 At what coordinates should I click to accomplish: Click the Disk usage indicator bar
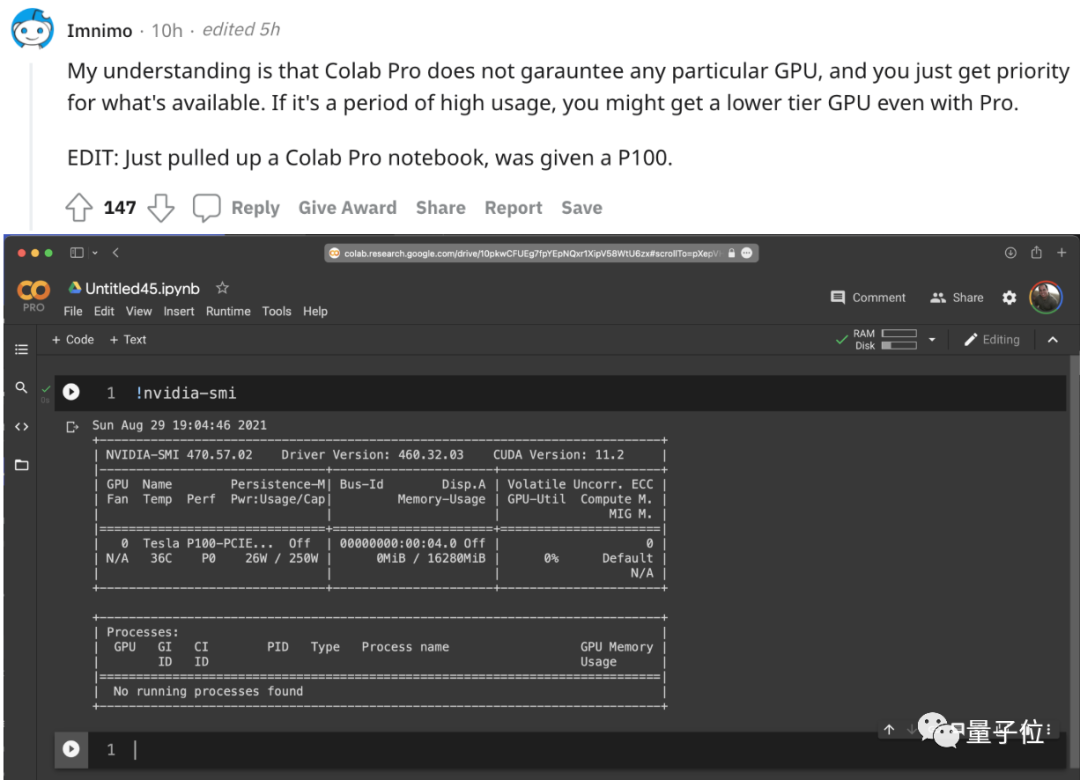[x=900, y=345]
